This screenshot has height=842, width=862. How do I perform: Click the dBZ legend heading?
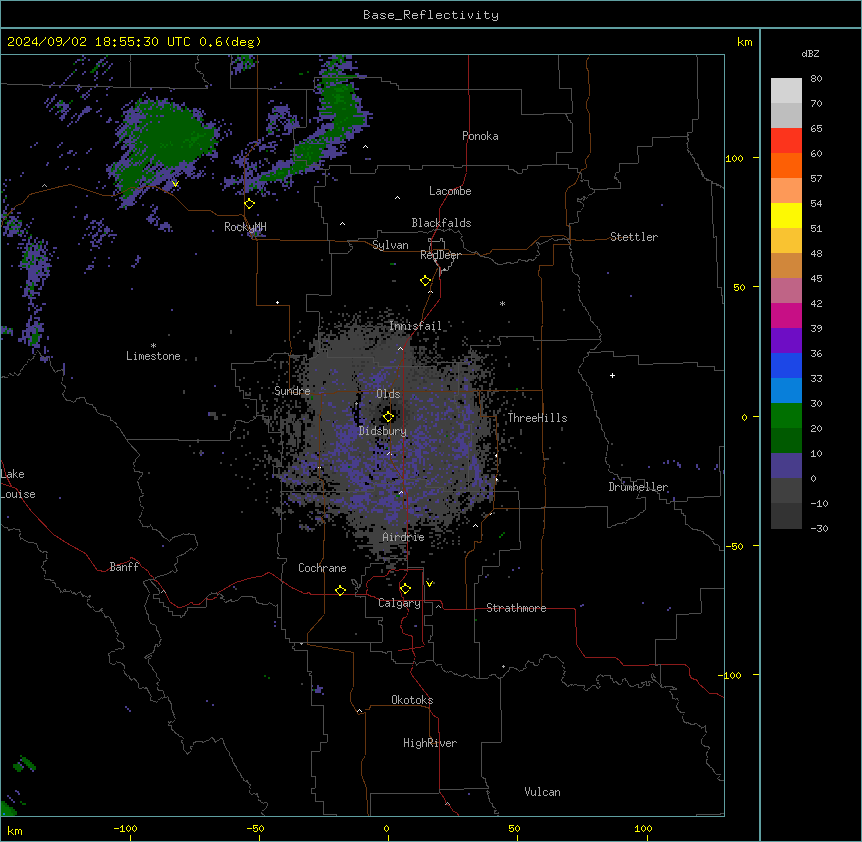[810, 53]
